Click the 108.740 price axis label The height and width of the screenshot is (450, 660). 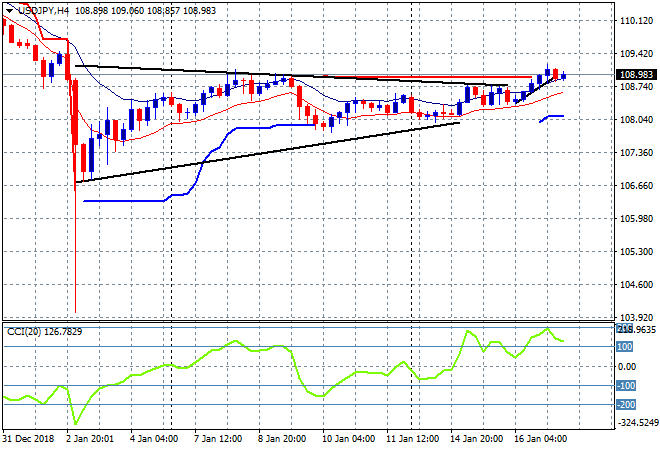pyautogui.click(x=636, y=86)
